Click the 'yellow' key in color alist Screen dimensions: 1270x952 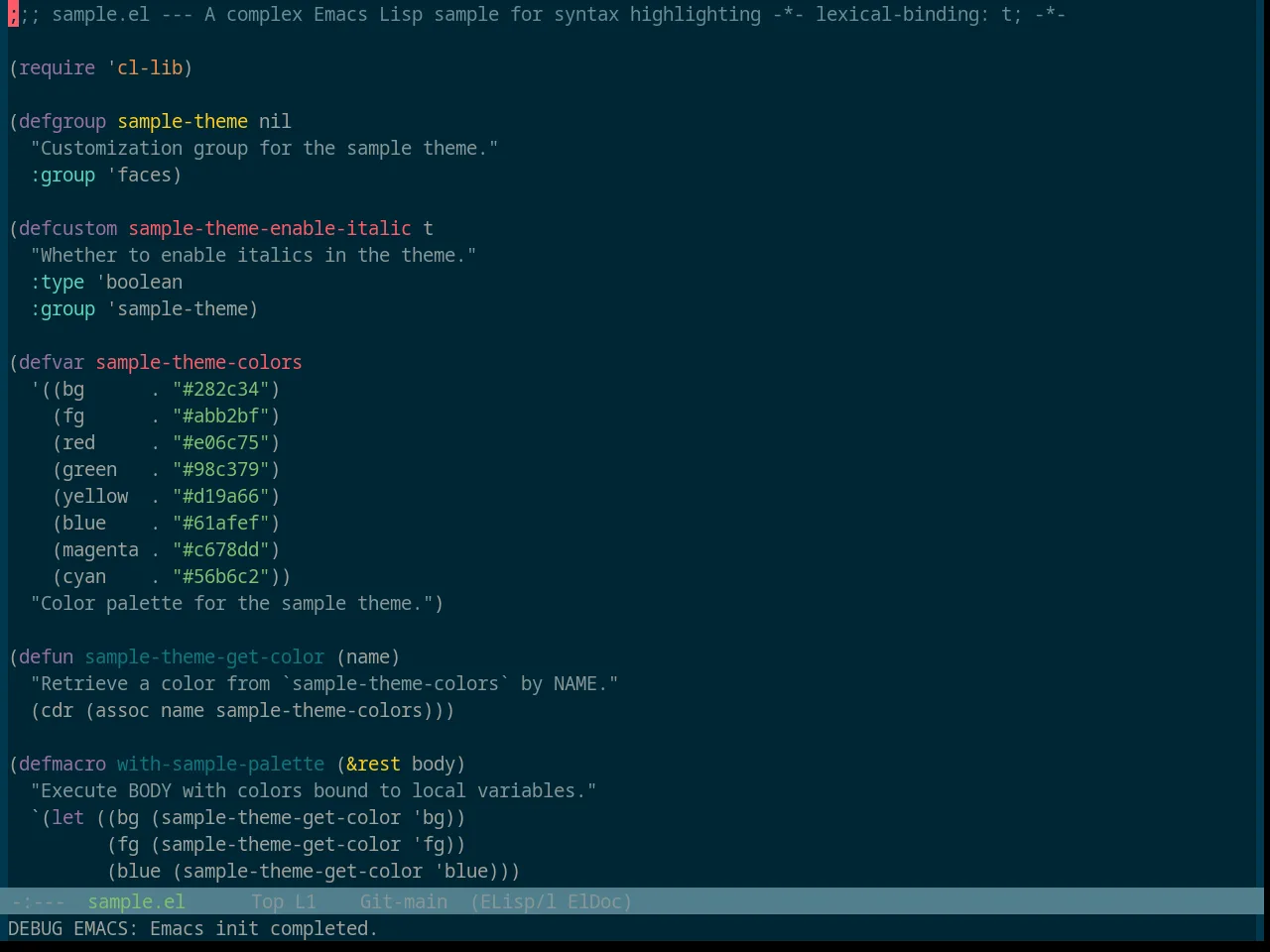pos(95,496)
